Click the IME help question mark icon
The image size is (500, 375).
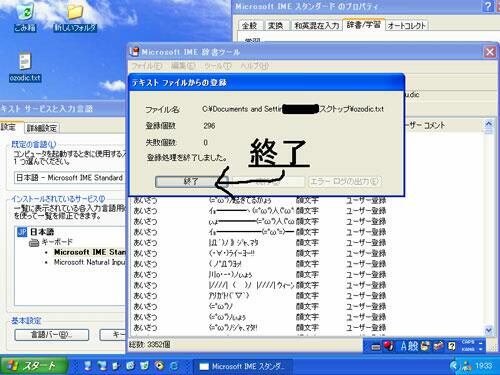[452, 346]
